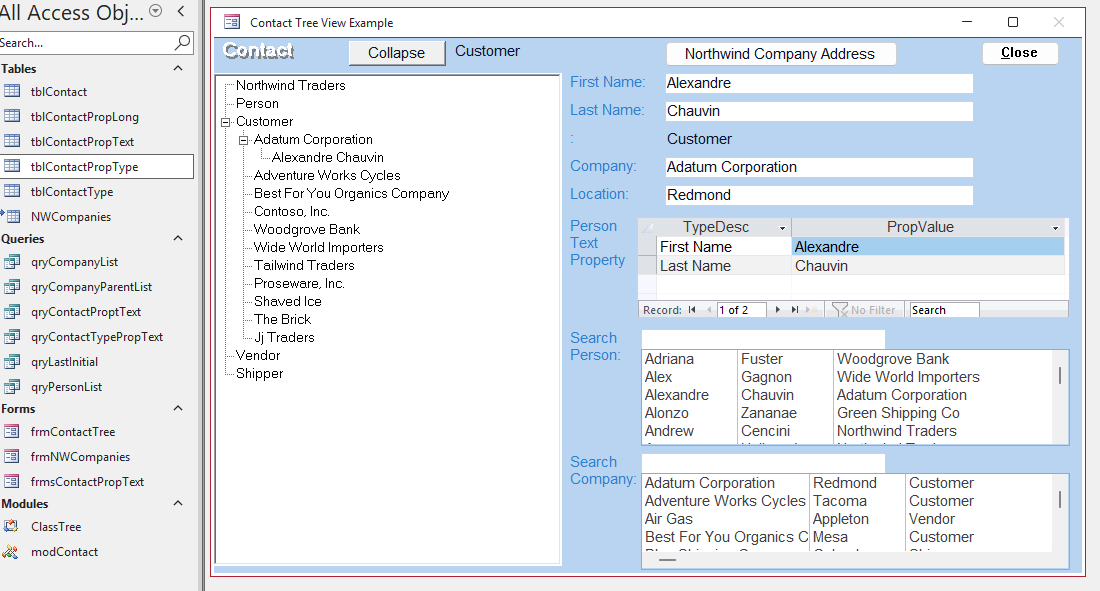
Task: Click the company list scrollbar thumb
Action: pos(1059,499)
